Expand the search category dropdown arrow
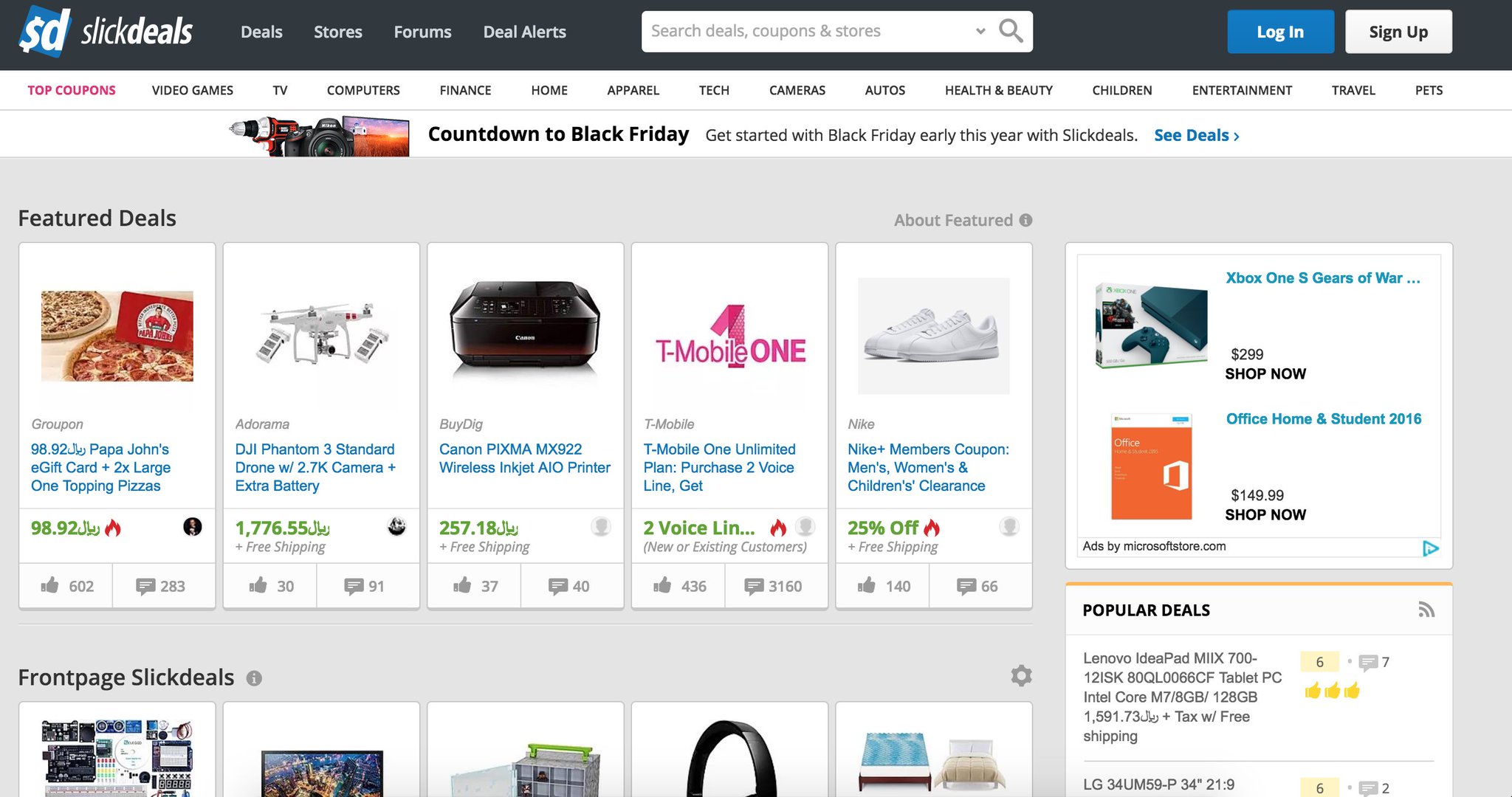 click(980, 31)
